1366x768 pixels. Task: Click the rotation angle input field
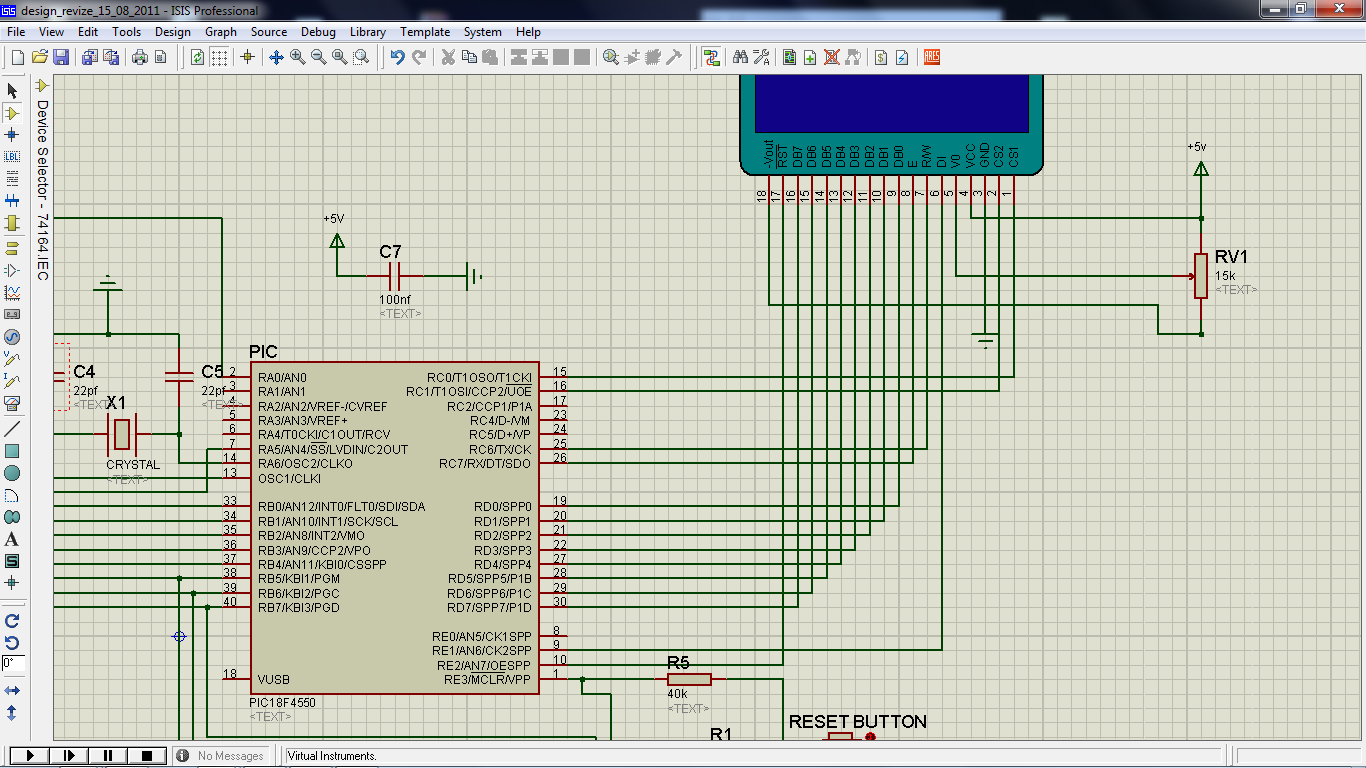pos(13,663)
